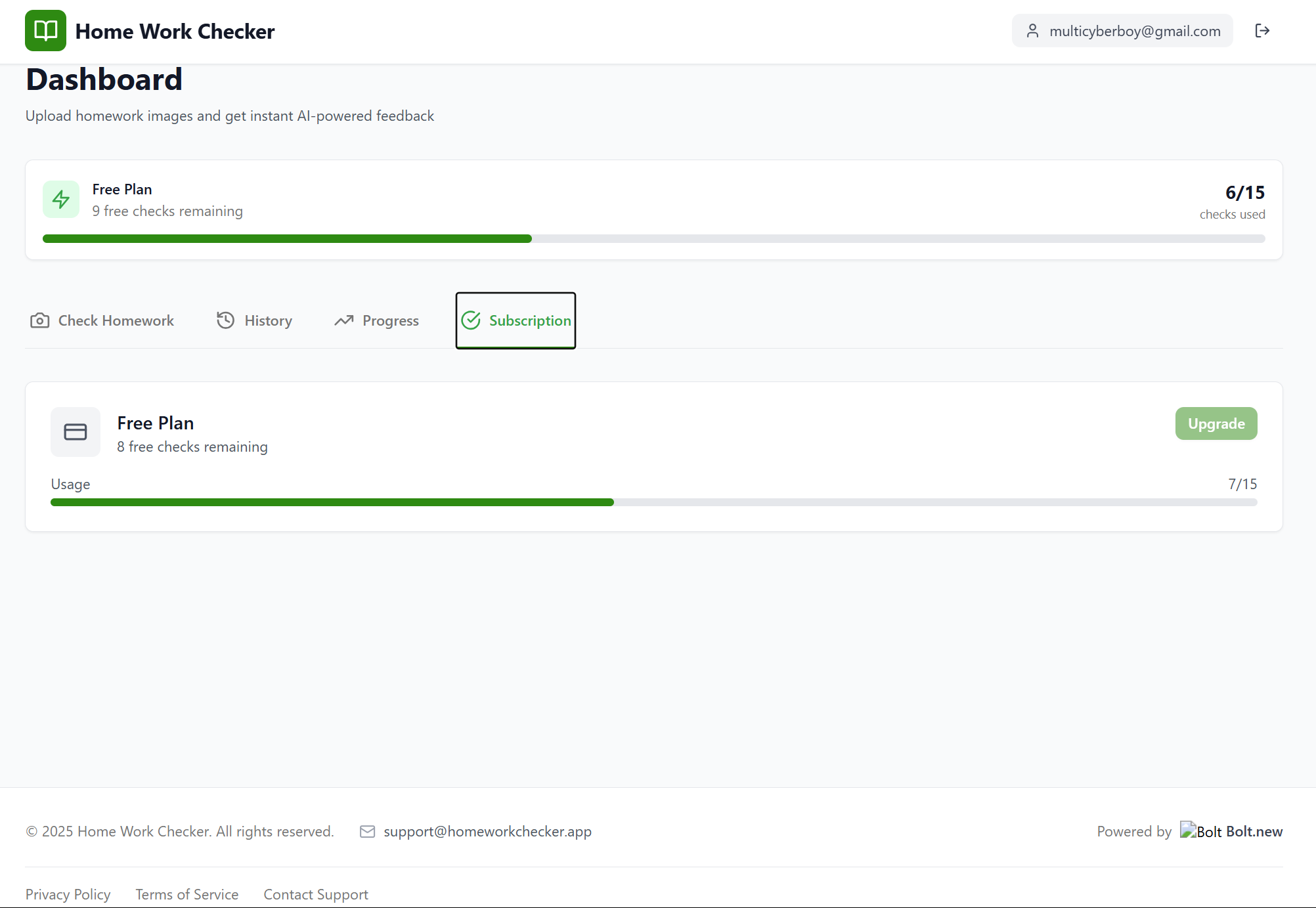Click the Progress trending arrow icon

pos(344,320)
